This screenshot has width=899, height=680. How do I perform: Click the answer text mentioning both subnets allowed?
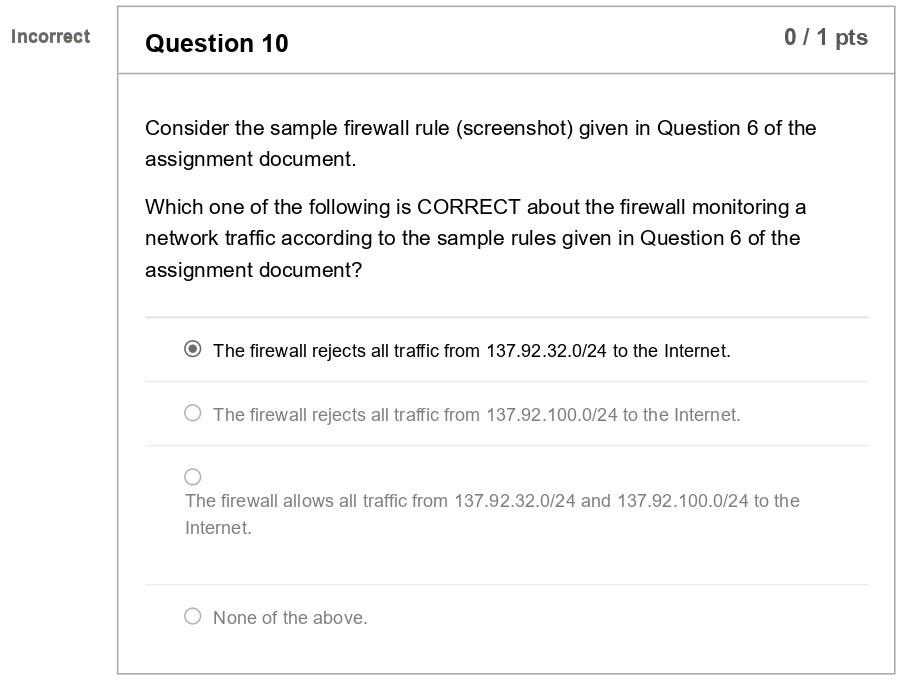point(492,501)
